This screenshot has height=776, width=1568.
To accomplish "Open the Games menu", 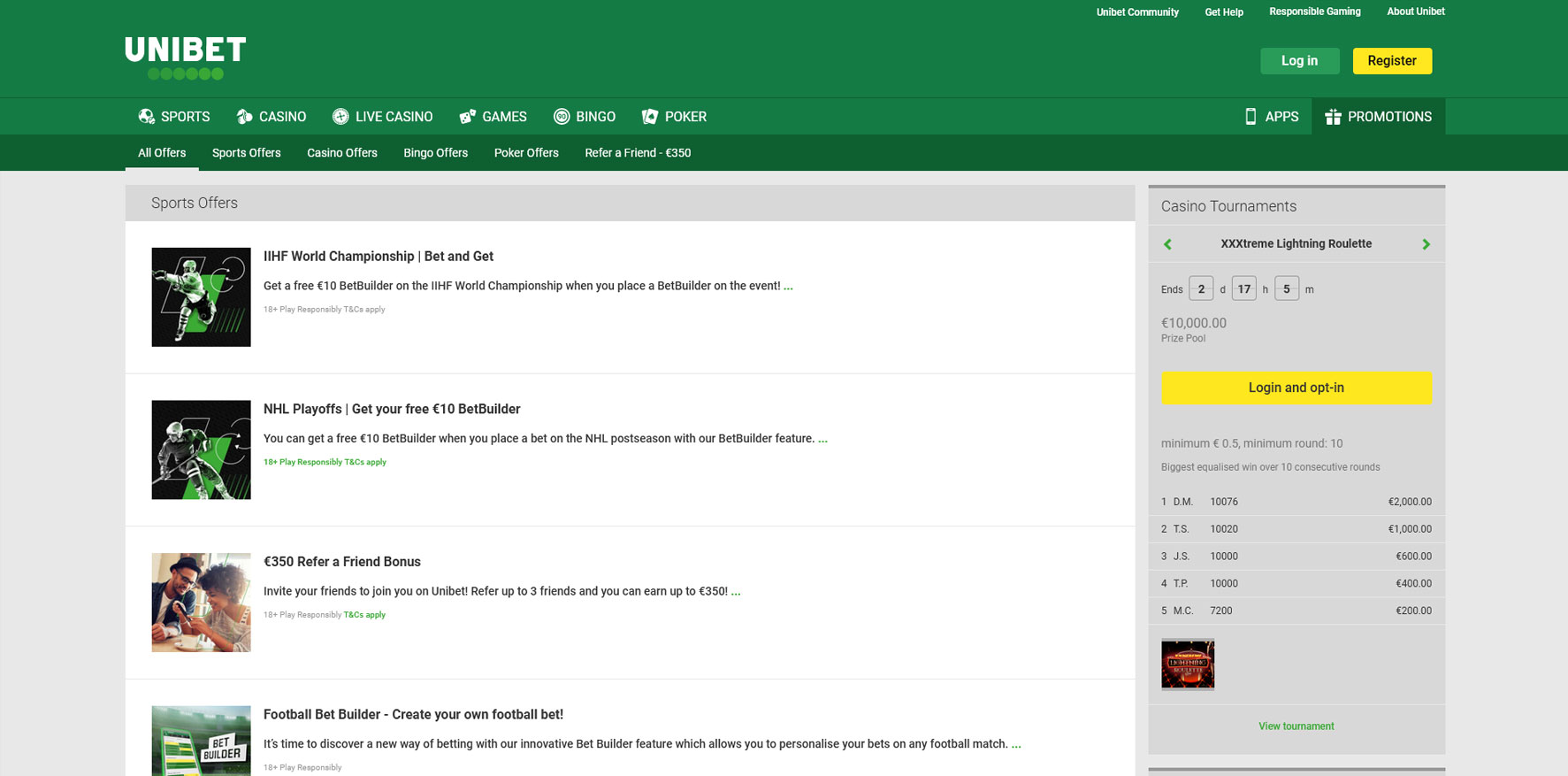I will tap(493, 117).
